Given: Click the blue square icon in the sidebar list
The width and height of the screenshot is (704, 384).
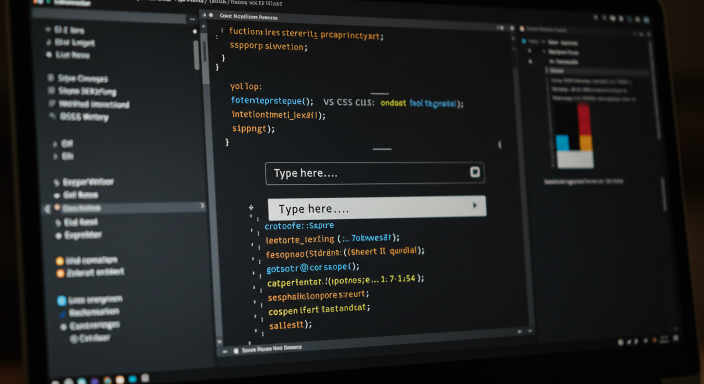Looking at the screenshot, I should [x=62, y=300].
